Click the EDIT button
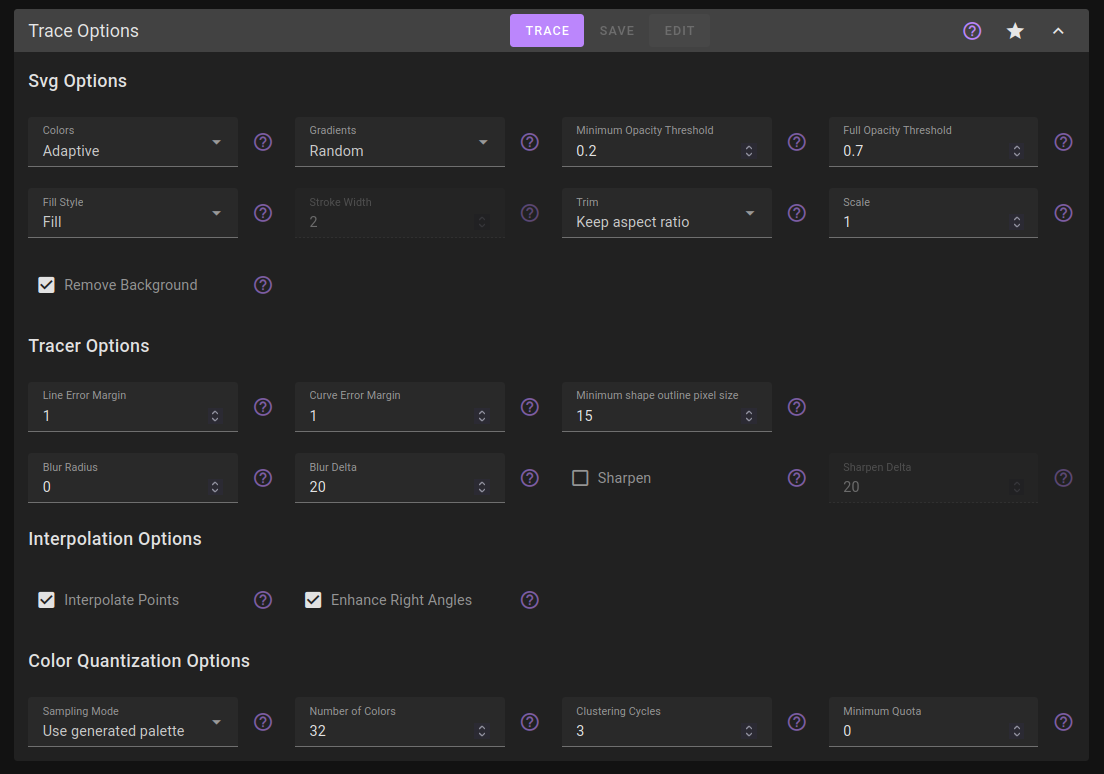Screen dimensions: 1104x774 coord(679,31)
